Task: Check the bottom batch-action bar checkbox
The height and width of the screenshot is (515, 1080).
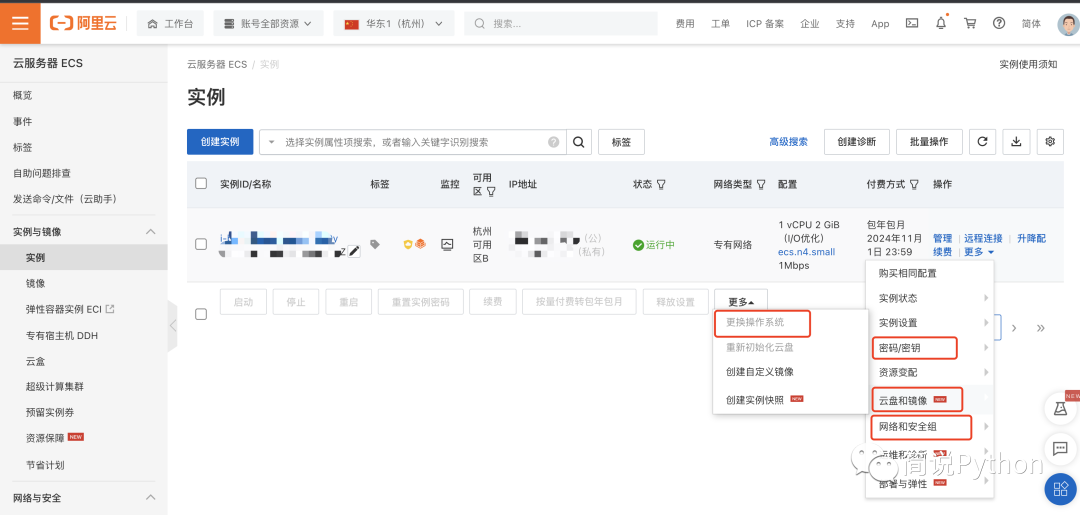Action: [201, 314]
